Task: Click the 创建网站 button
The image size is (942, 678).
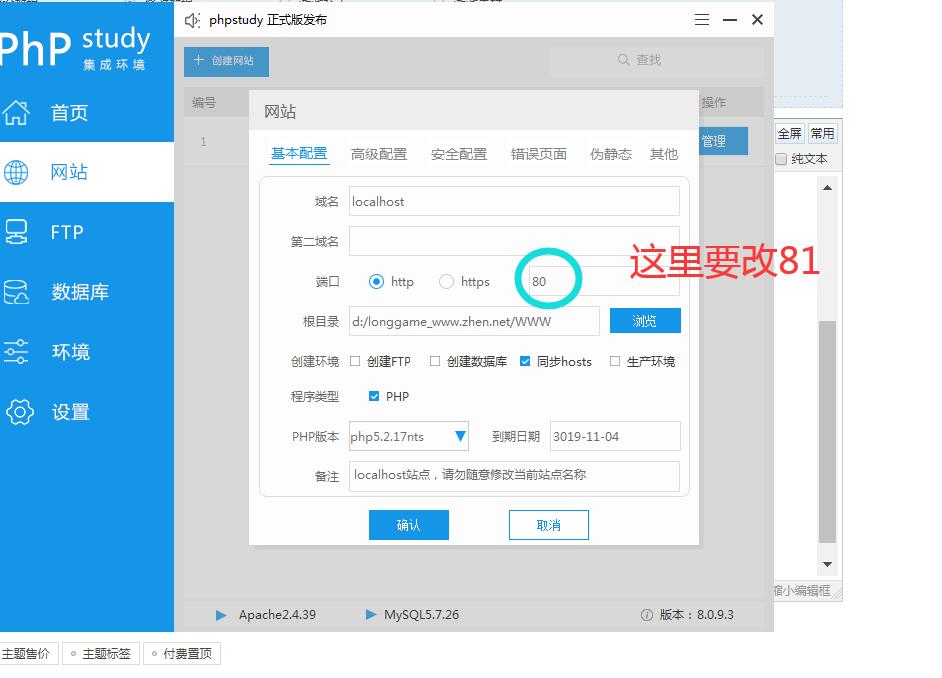Action: [226, 61]
